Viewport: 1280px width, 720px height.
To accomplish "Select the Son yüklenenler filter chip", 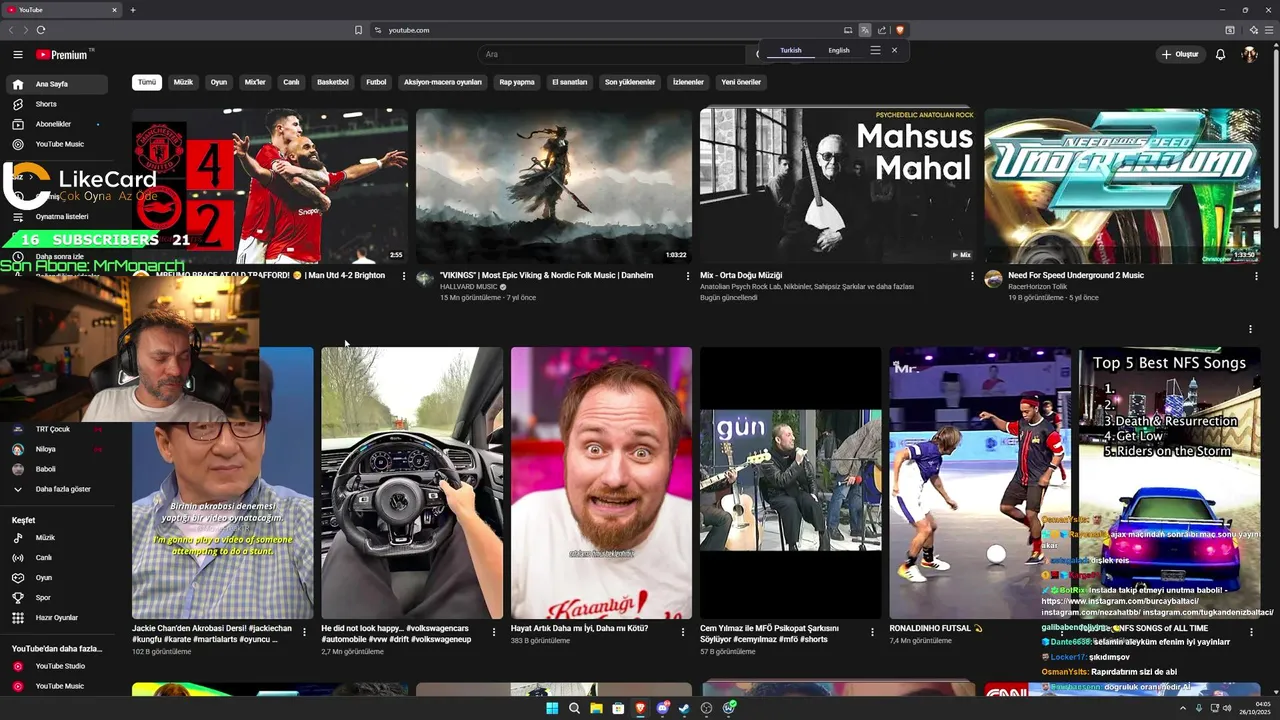I will click(x=630, y=82).
